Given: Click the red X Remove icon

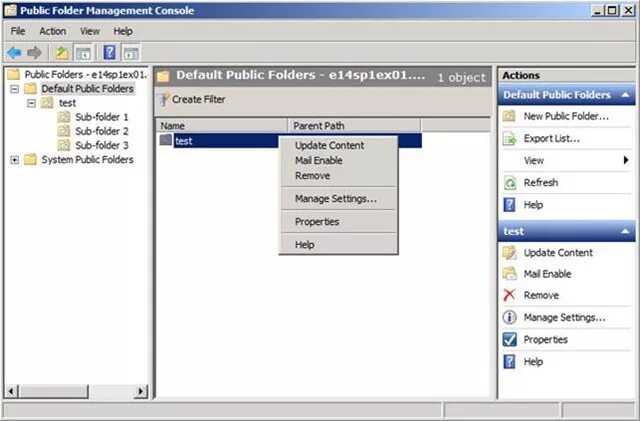Looking at the screenshot, I should pos(509,295).
